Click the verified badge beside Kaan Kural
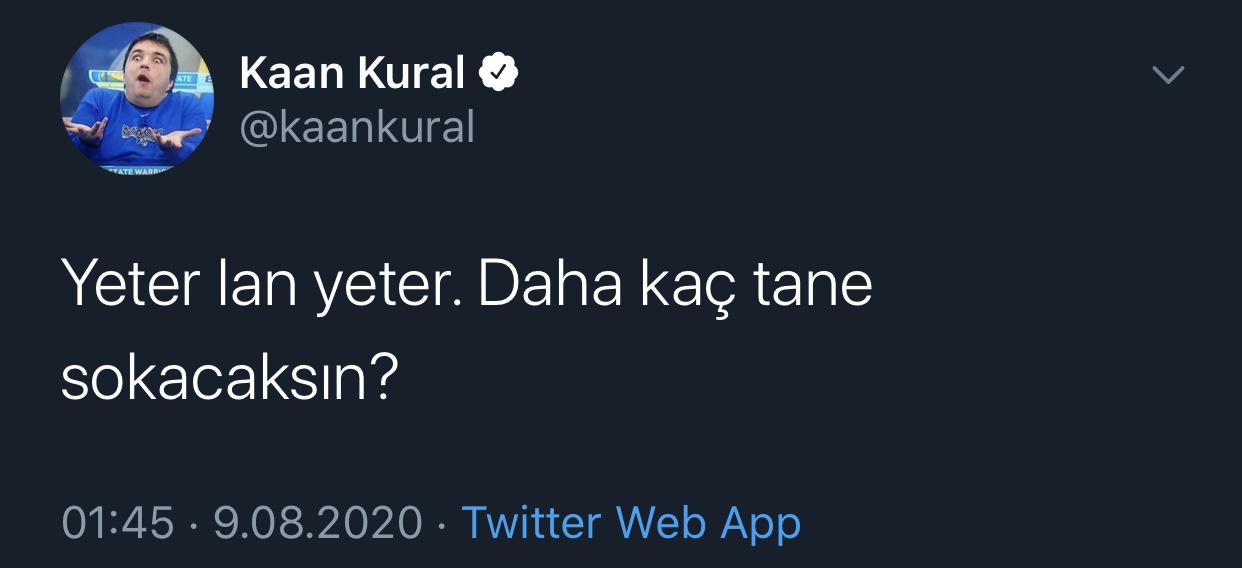 coord(499,73)
